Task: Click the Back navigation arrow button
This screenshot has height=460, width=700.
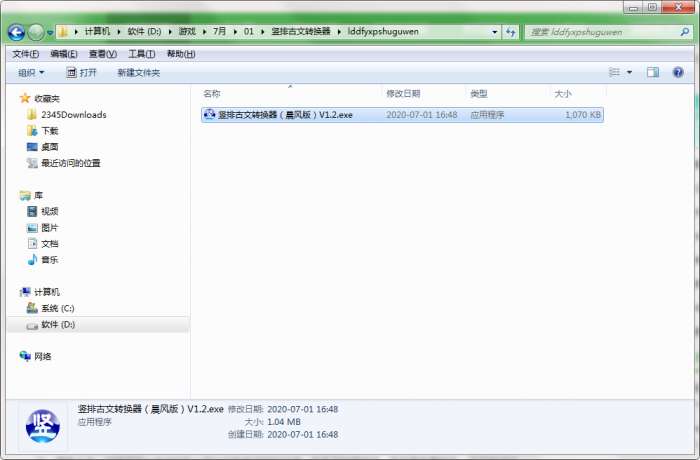Action: pyautogui.click(x=16, y=32)
